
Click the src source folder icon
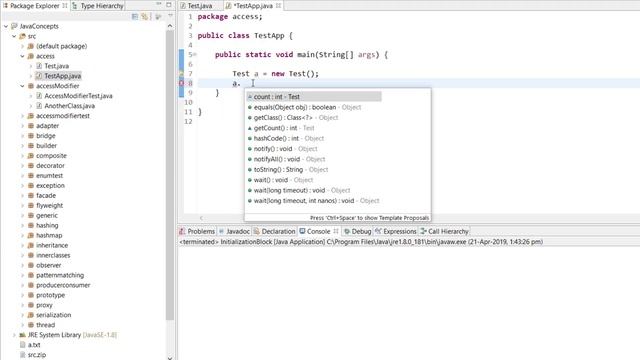pos(22,36)
